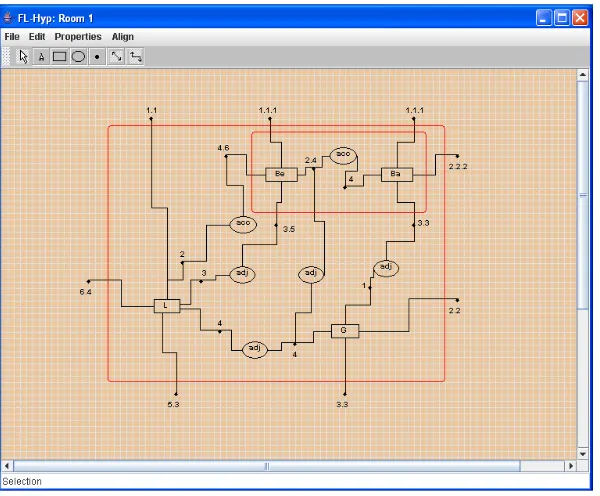Click the 3.5 label
The image size is (600, 496).
(289, 229)
